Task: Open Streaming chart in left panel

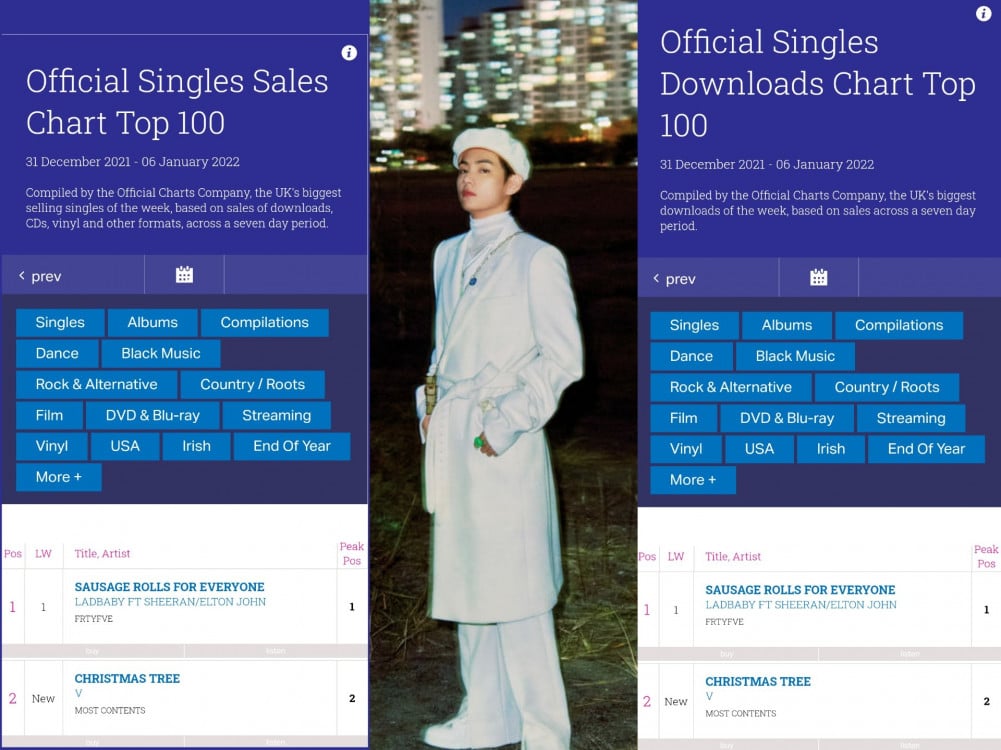Action: point(276,415)
